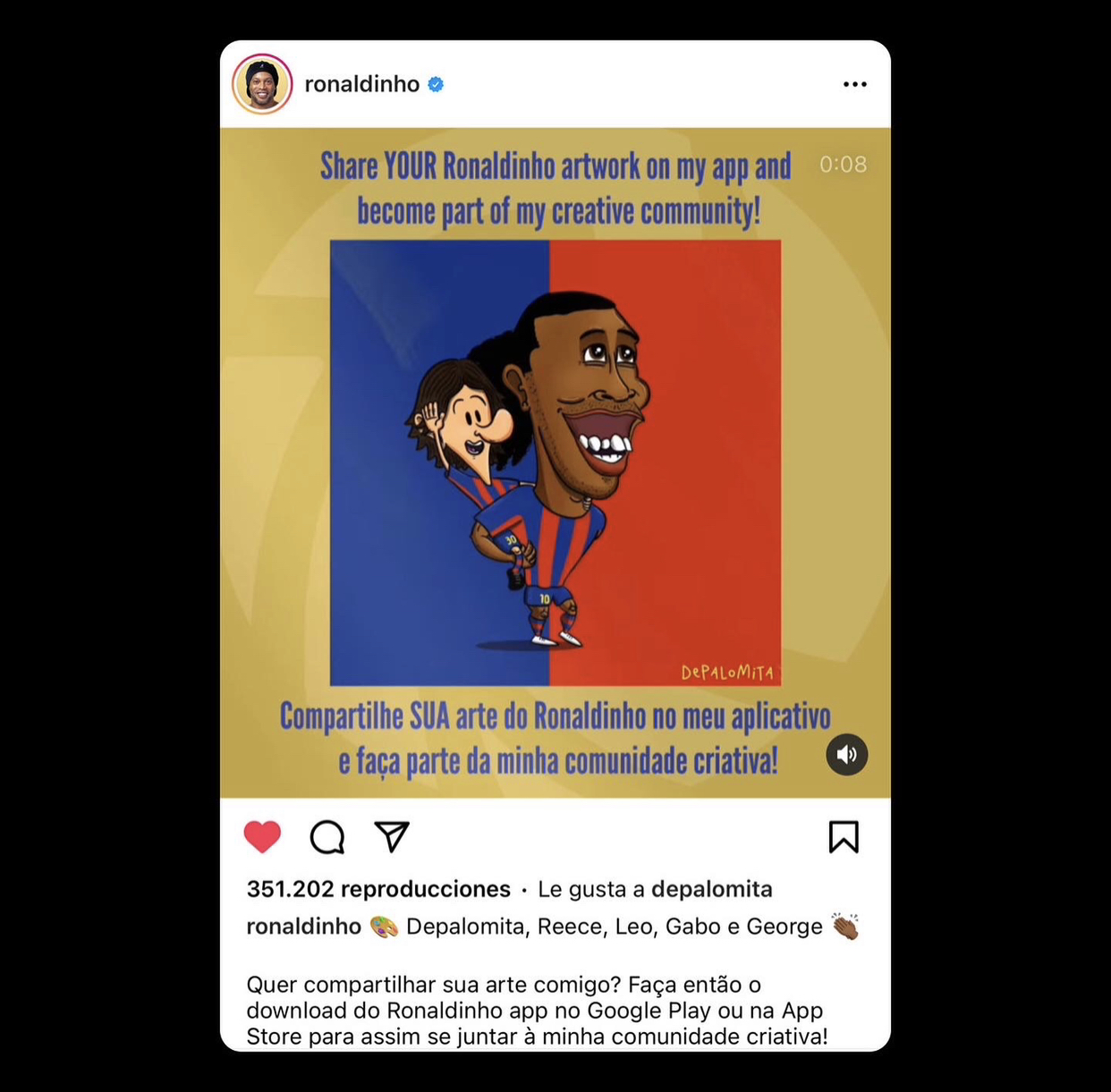Pause video by clicking caricature artwork
Viewport: 1111px width, 1092px height.
[555, 462]
